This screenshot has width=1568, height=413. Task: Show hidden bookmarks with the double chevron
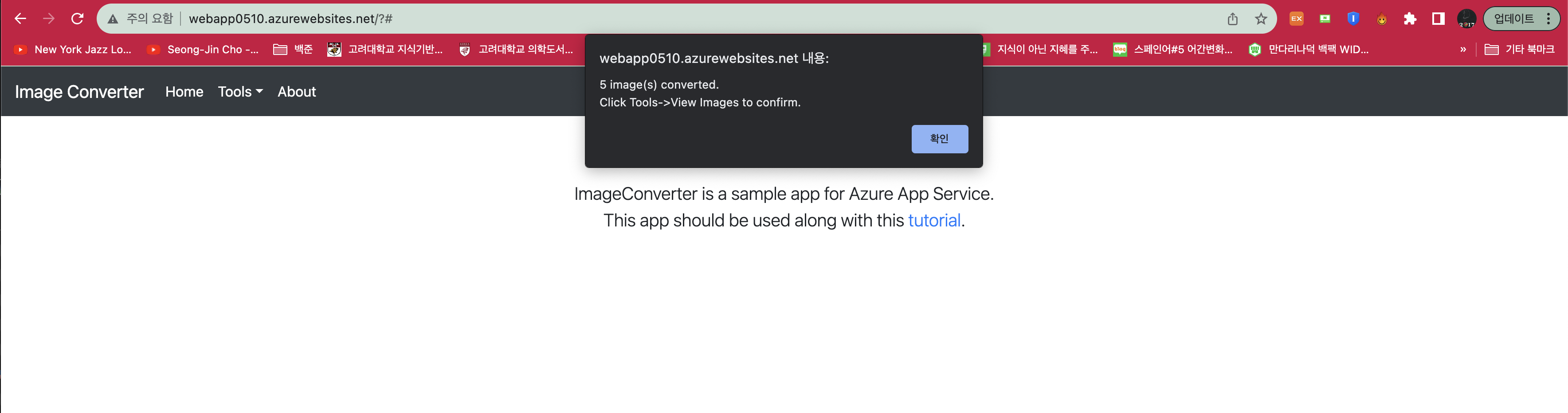pyautogui.click(x=1463, y=49)
